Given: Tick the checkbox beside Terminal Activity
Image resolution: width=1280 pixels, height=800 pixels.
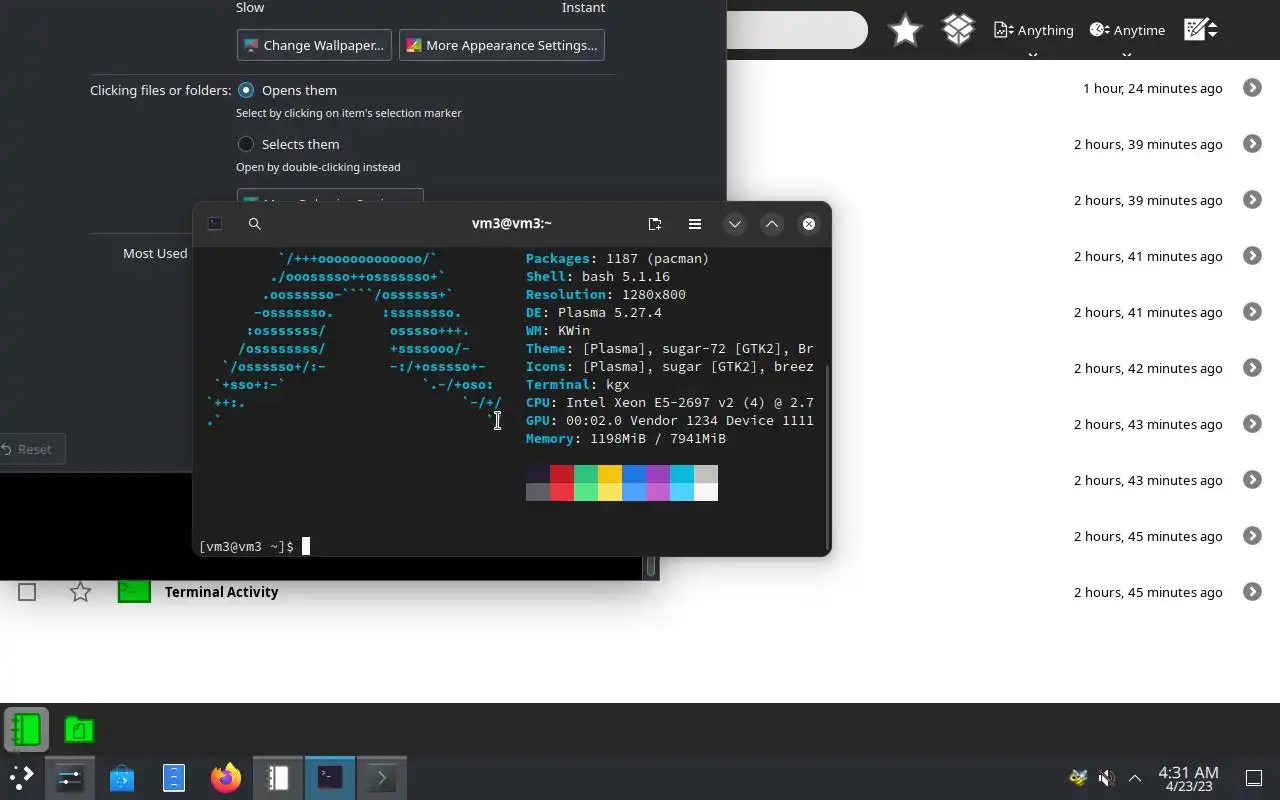Looking at the screenshot, I should point(27,592).
